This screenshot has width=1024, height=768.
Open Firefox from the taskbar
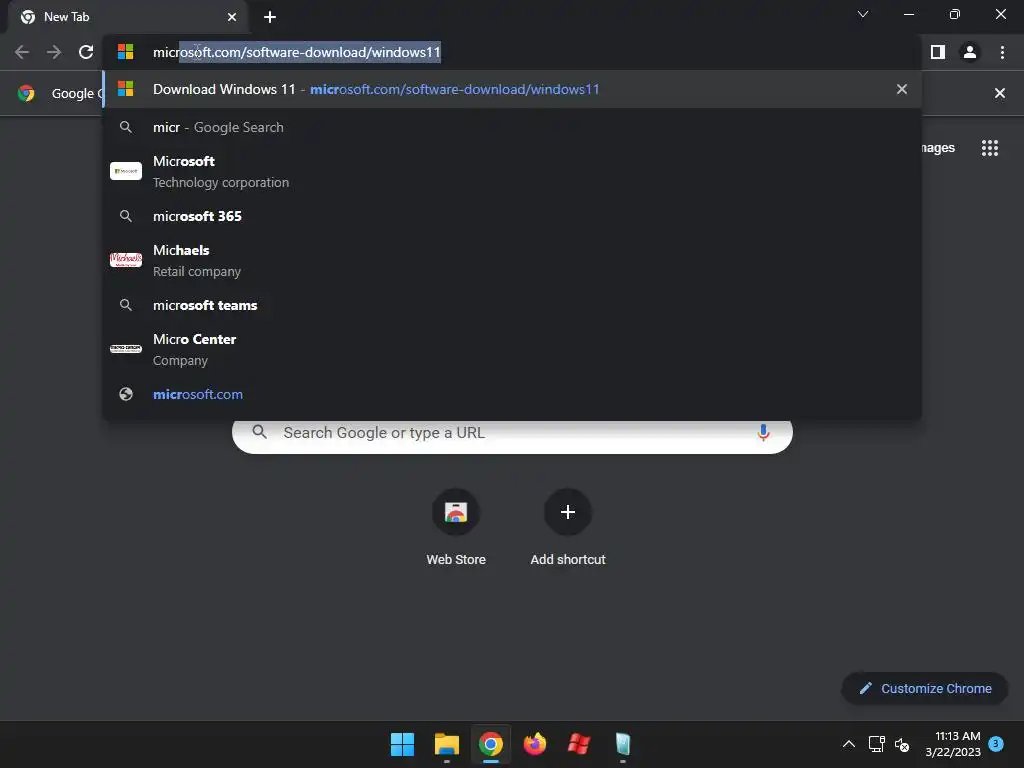pyautogui.click(x=535, y=744)
